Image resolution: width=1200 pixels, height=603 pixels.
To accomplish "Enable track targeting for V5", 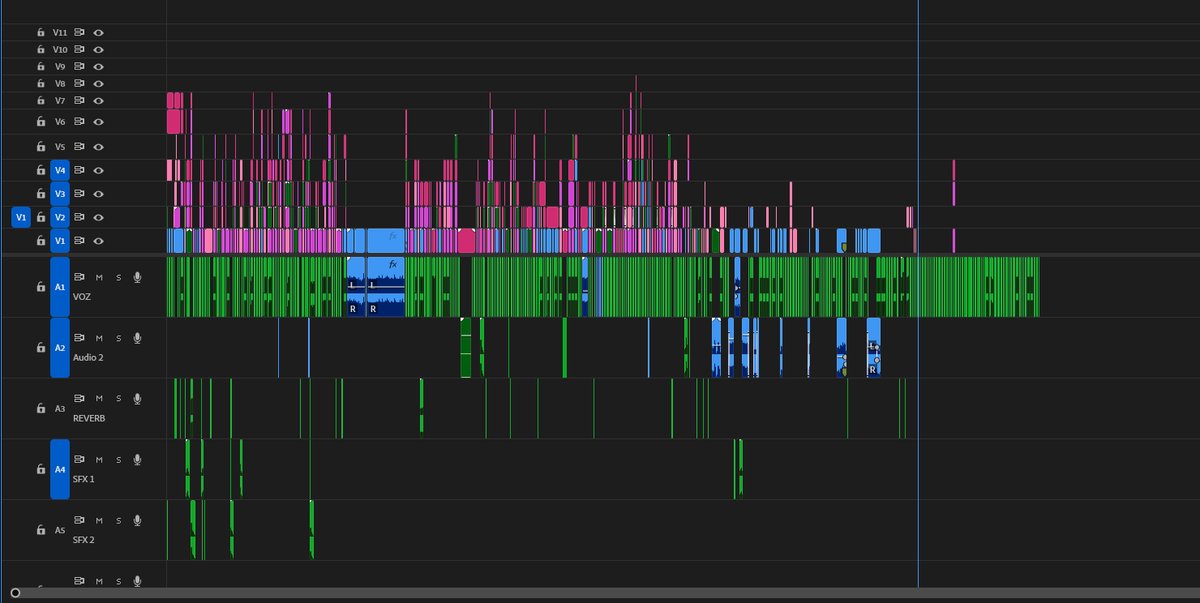I will coord(60,147).
